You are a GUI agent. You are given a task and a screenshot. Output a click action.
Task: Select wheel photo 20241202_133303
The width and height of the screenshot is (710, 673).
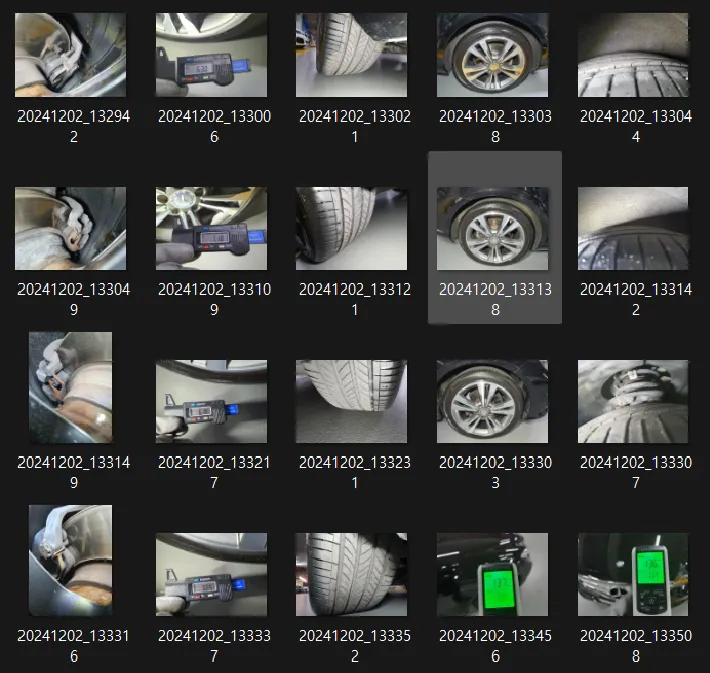[x=492, y=401]
